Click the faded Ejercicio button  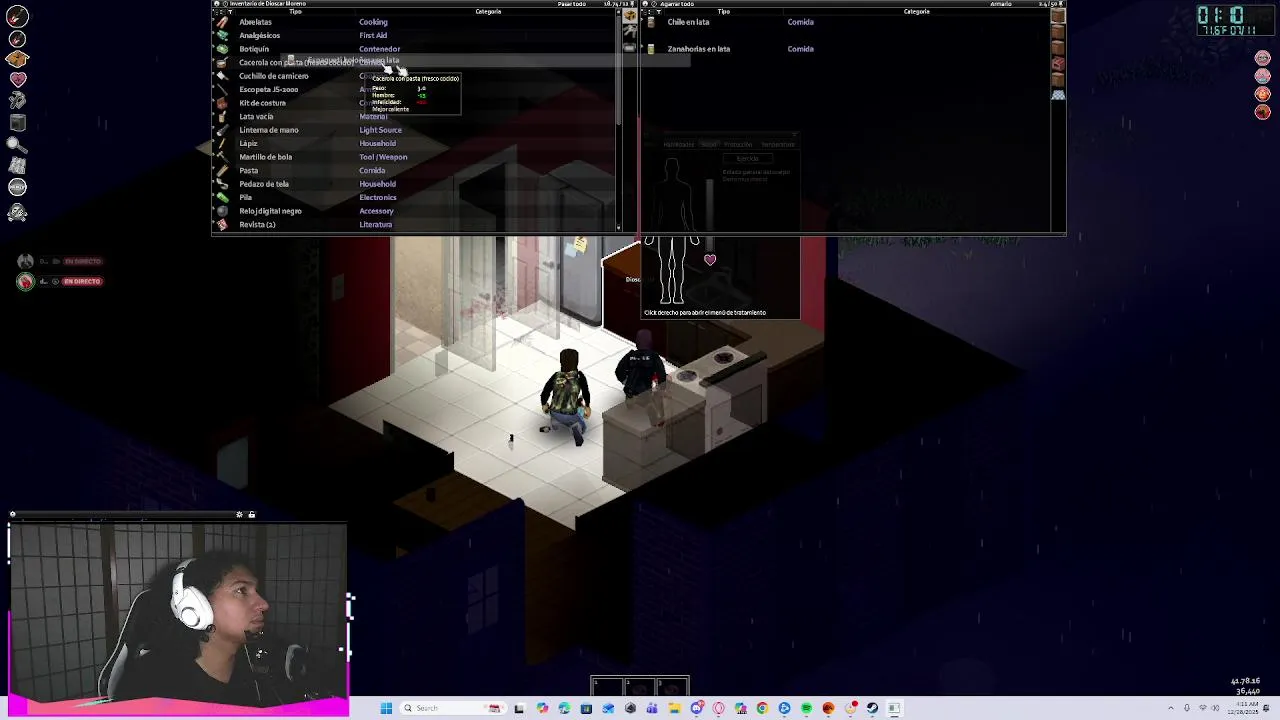pyautogui.click(x=748, y=158)
